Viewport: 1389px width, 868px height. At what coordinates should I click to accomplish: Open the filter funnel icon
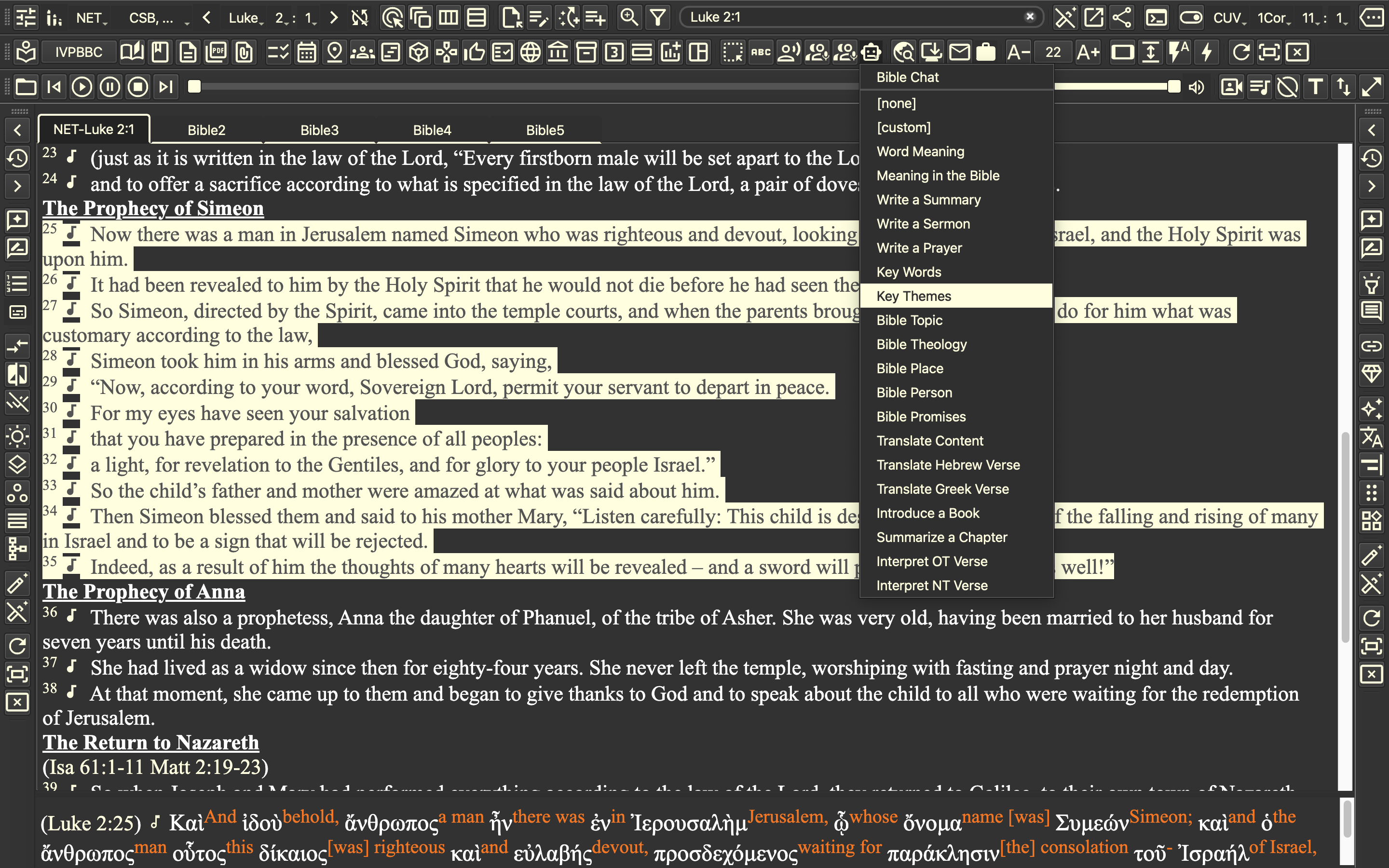point(658,18)
